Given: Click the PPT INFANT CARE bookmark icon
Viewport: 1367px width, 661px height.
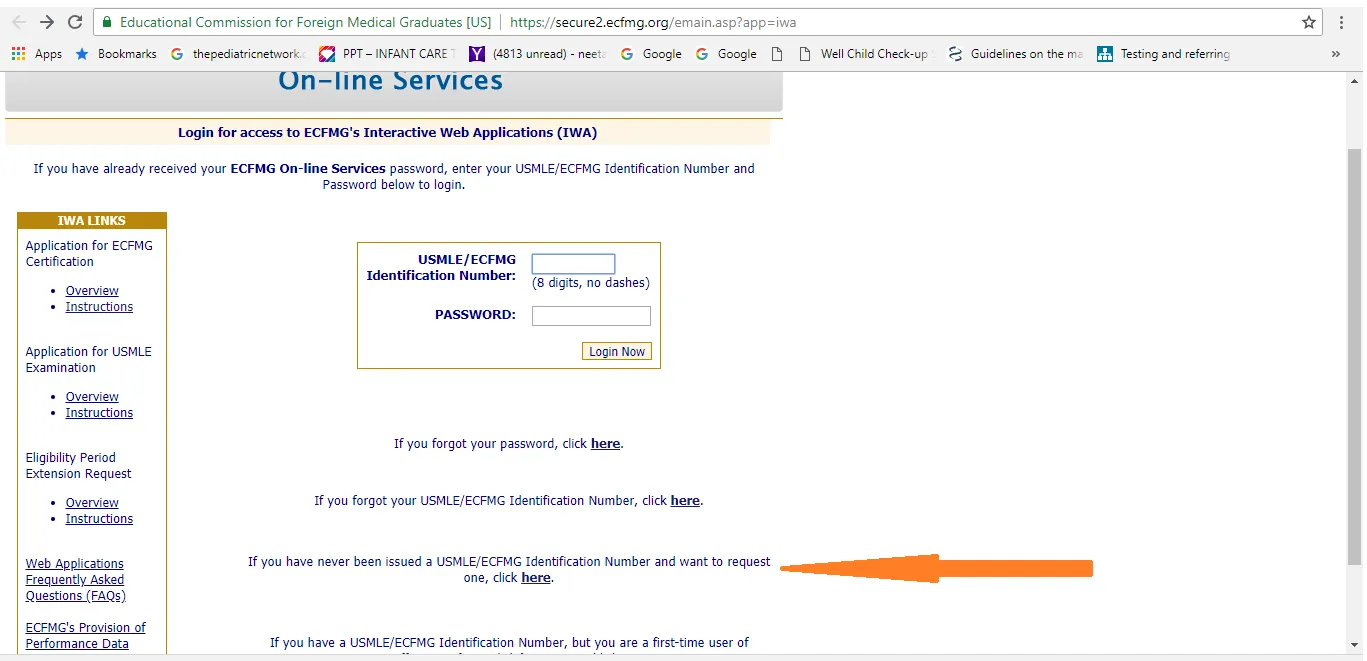Looking at the screenshot, I should click(327, 53).
